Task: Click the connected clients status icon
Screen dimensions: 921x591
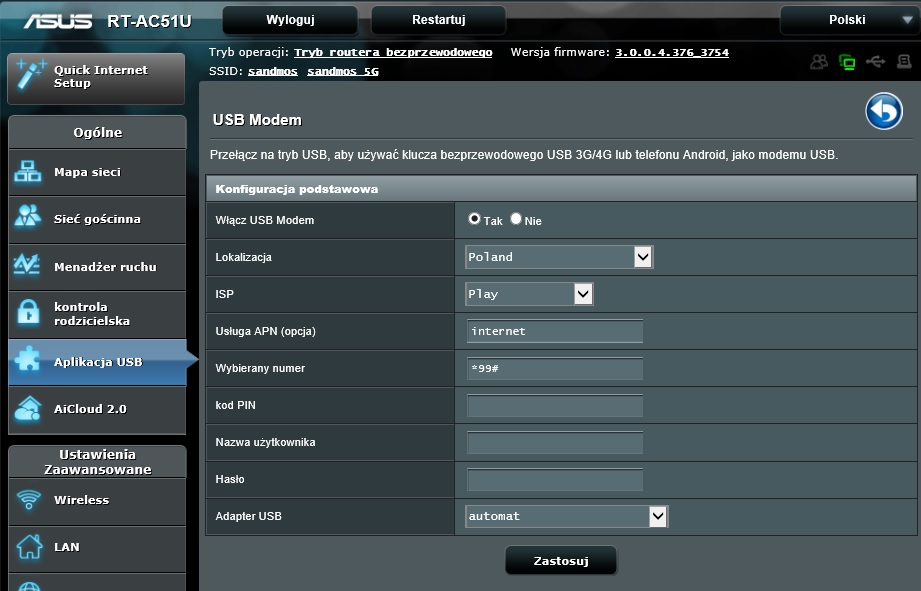Action: [819, 62]
